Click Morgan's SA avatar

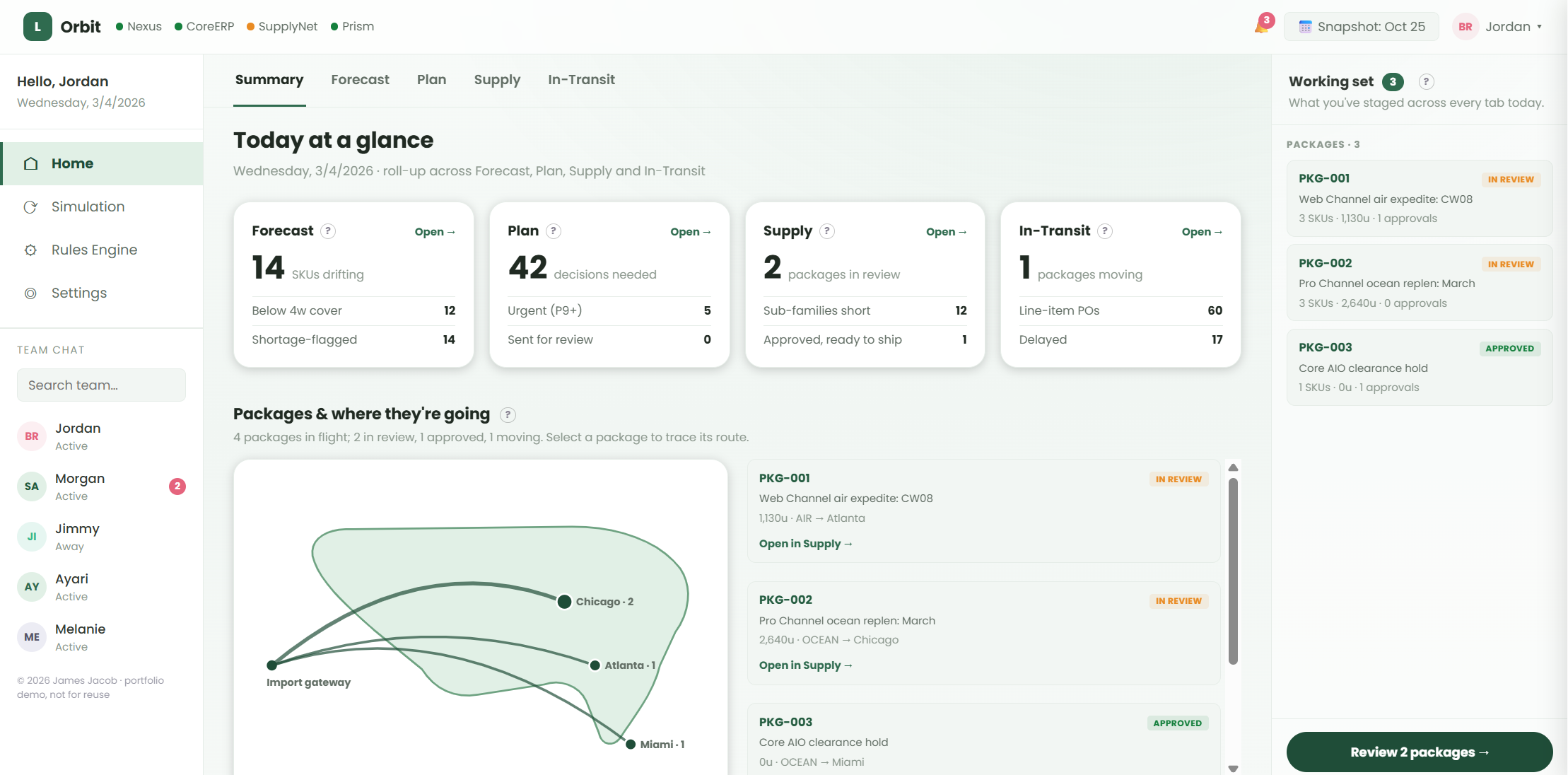(32, 486)
